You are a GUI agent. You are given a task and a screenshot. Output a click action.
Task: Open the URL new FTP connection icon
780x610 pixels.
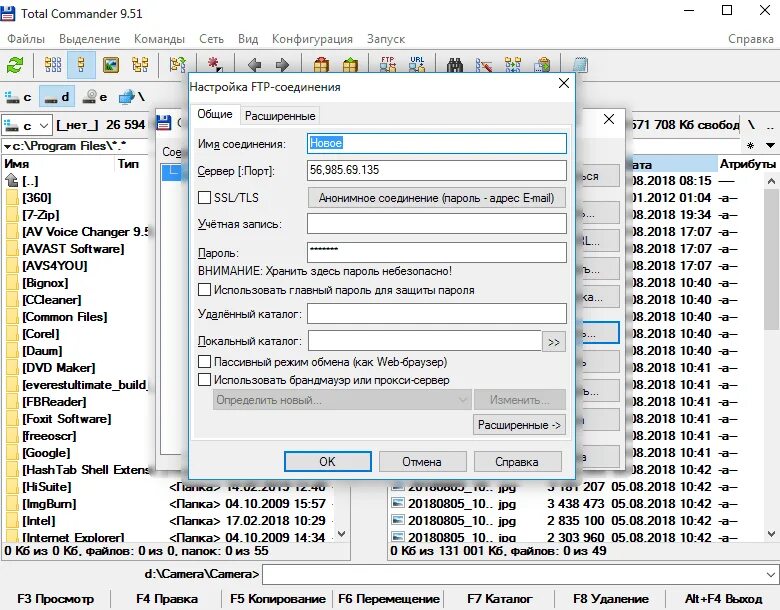(417, 65)
